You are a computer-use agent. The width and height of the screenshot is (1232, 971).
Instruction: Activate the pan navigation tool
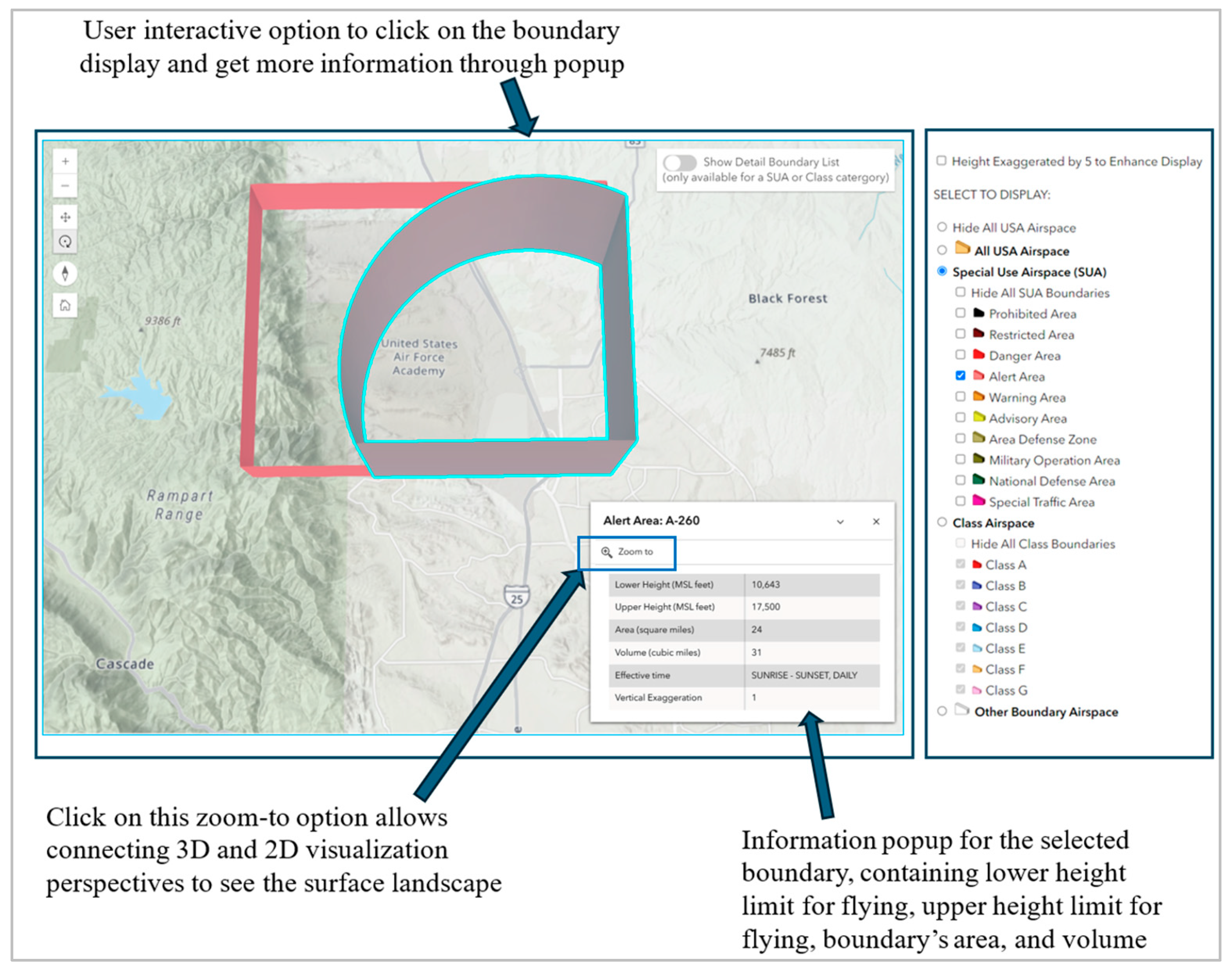click(65, 217)
